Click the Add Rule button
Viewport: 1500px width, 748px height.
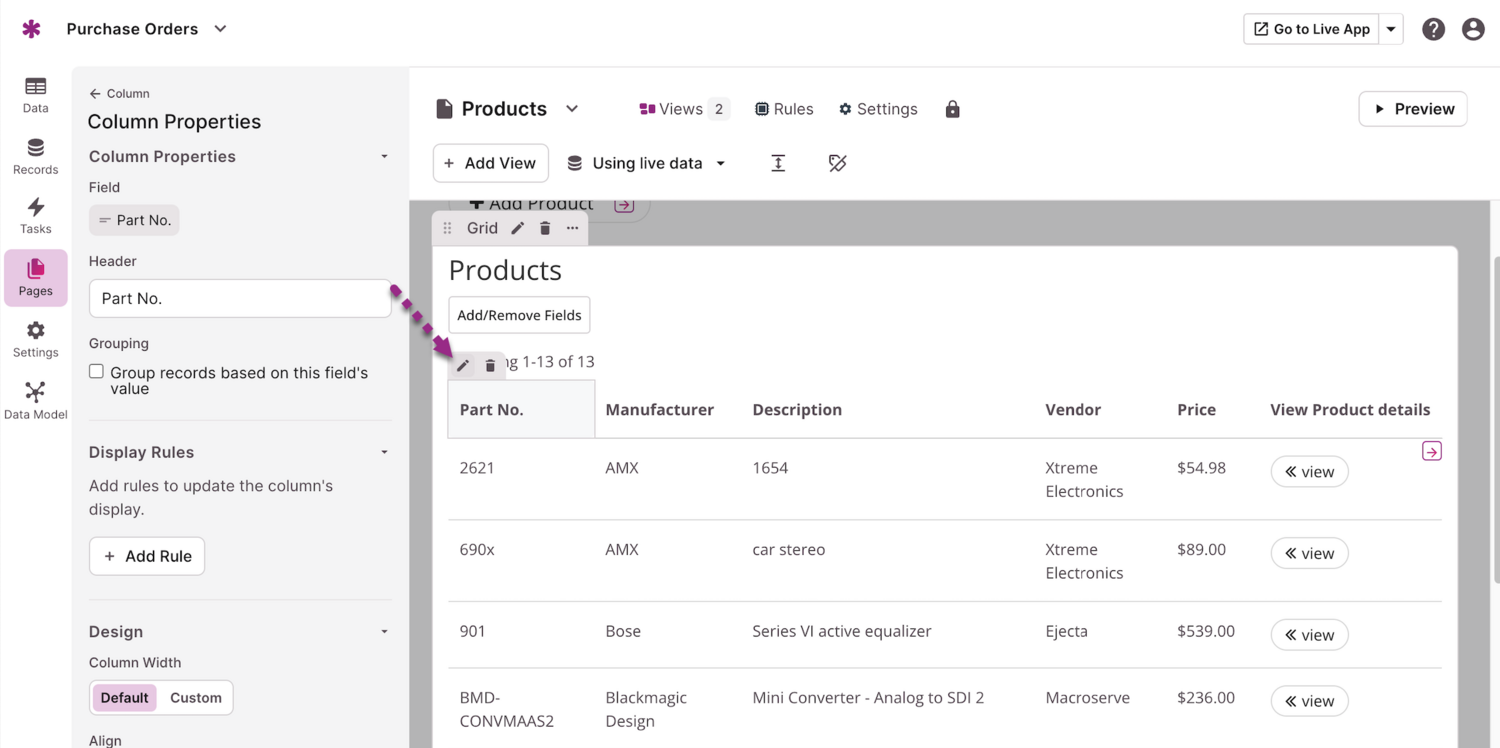click(147, 556)
